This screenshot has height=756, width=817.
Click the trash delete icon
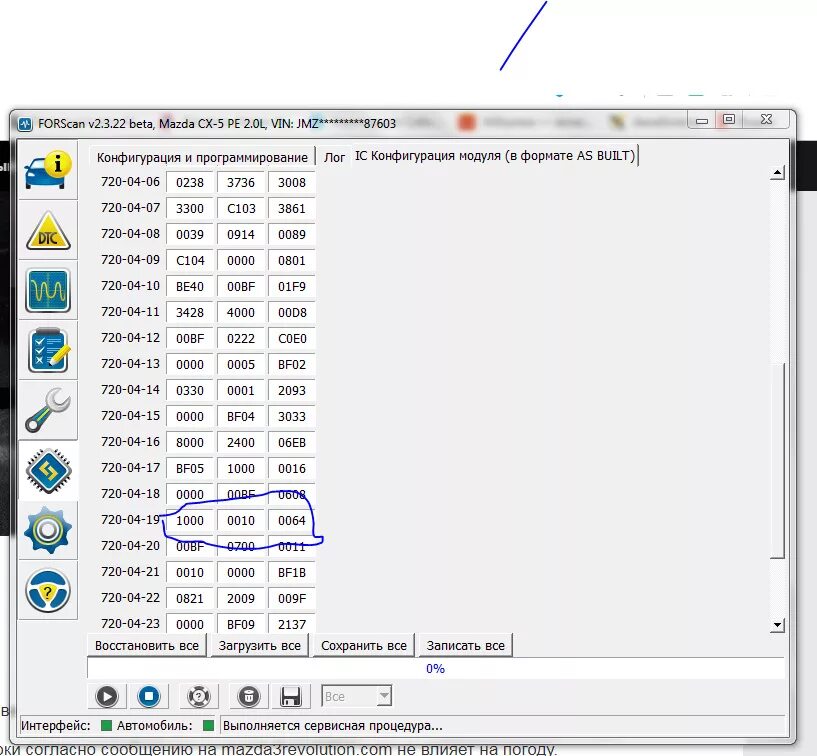click(249, 697)
